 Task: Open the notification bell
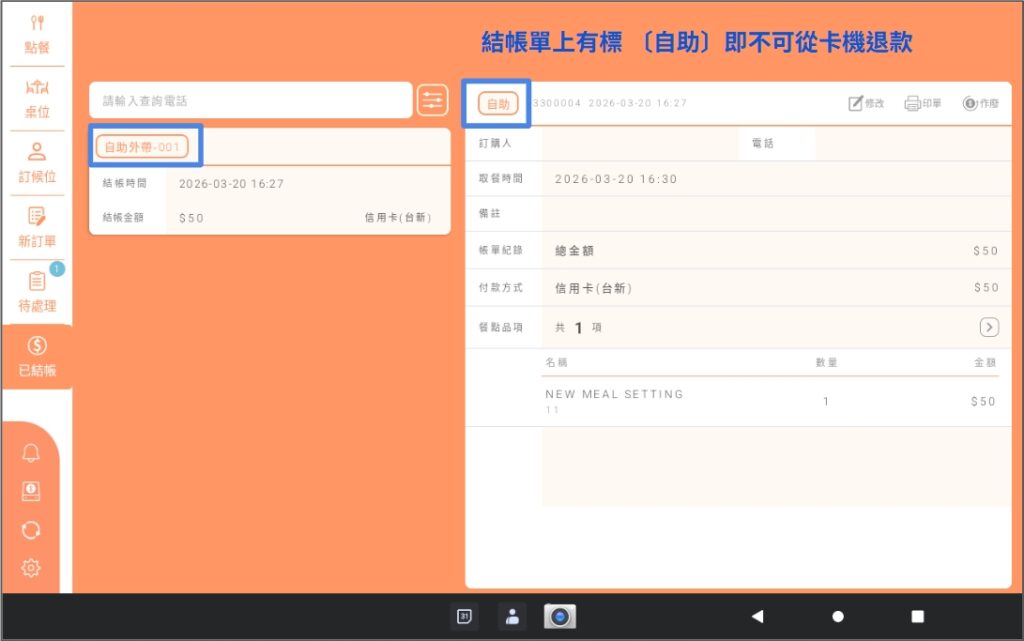[x=31, y=452]
